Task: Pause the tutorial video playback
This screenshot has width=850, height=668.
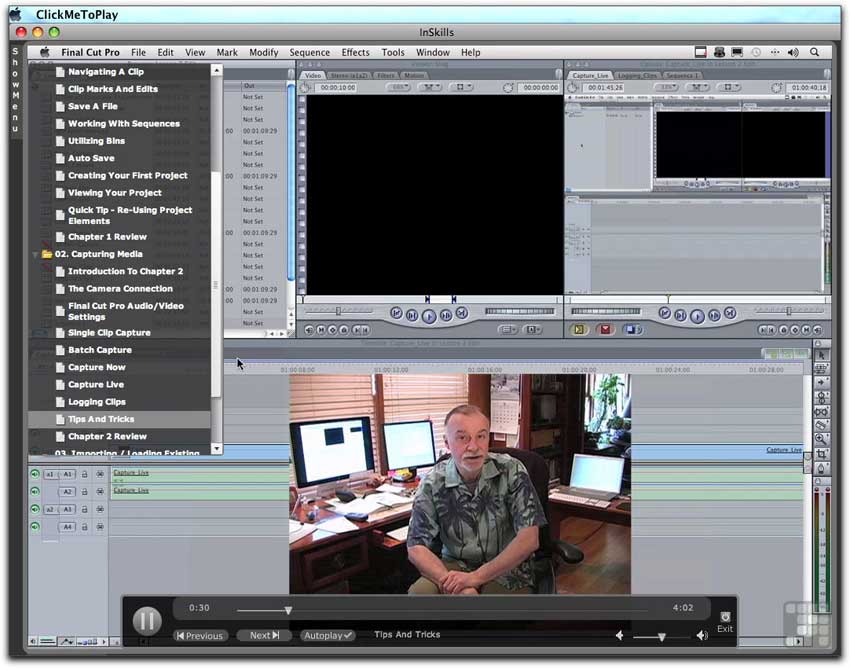Action: [147, 620]
